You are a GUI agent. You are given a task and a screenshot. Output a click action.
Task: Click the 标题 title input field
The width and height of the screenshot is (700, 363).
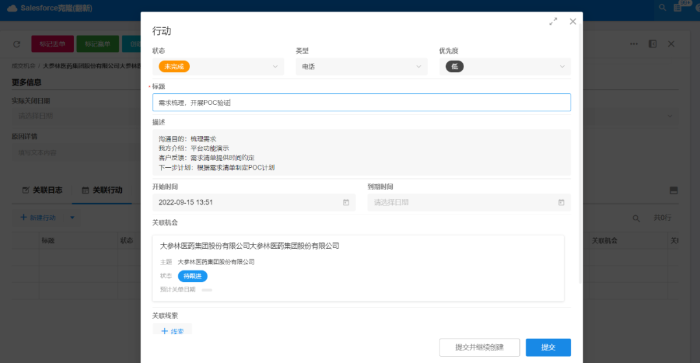361,102
